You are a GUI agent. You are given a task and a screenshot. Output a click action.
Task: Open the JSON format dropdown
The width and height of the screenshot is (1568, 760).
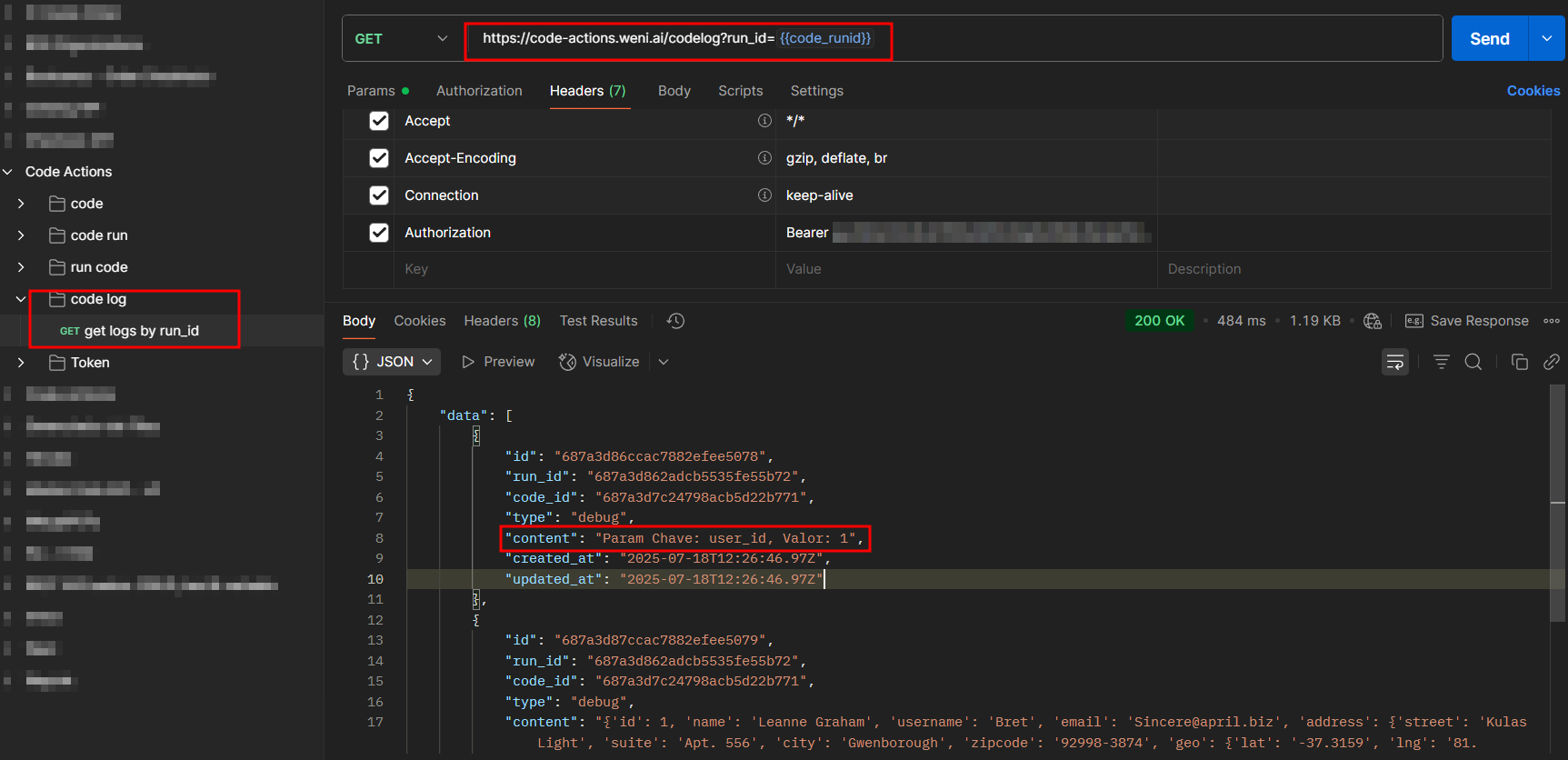coord(392,362)
